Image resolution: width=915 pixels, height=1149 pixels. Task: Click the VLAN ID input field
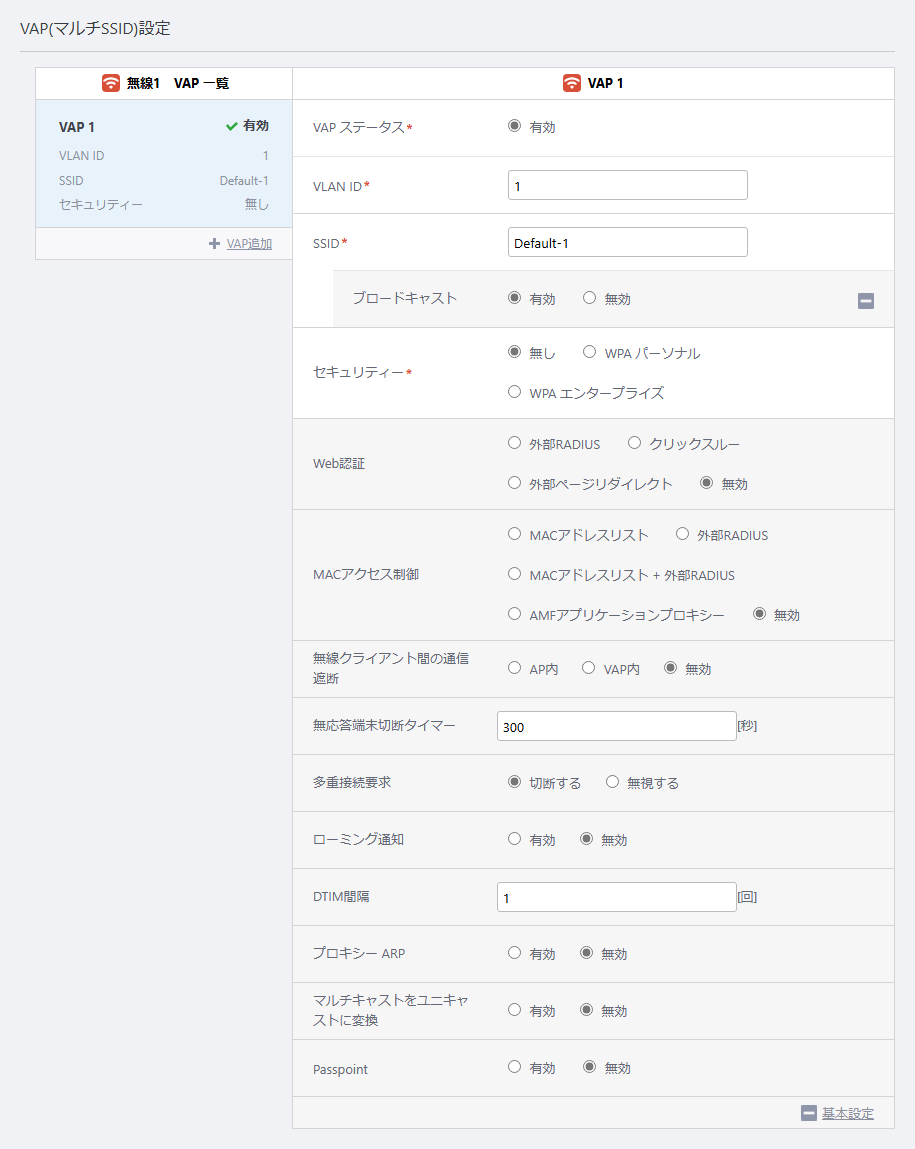[628, 185]
